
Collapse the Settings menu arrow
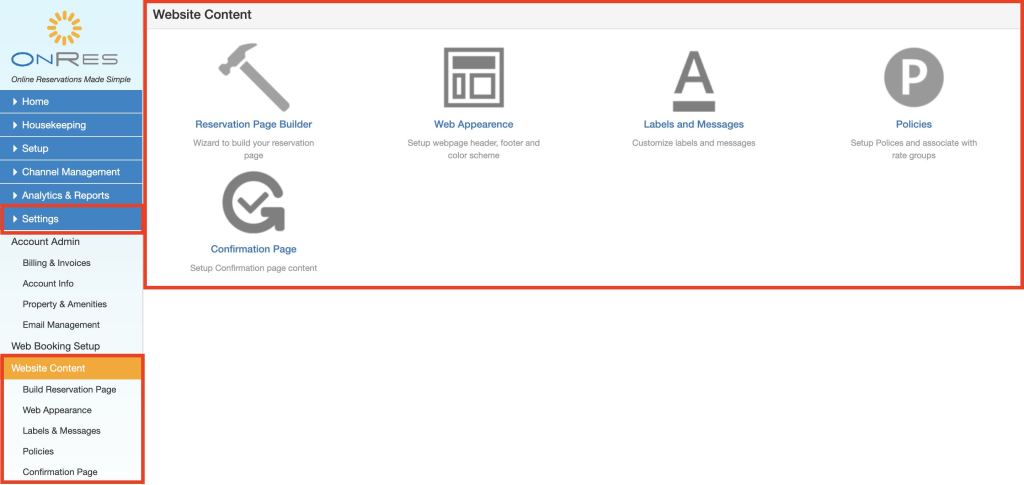(x=15, y=219)
